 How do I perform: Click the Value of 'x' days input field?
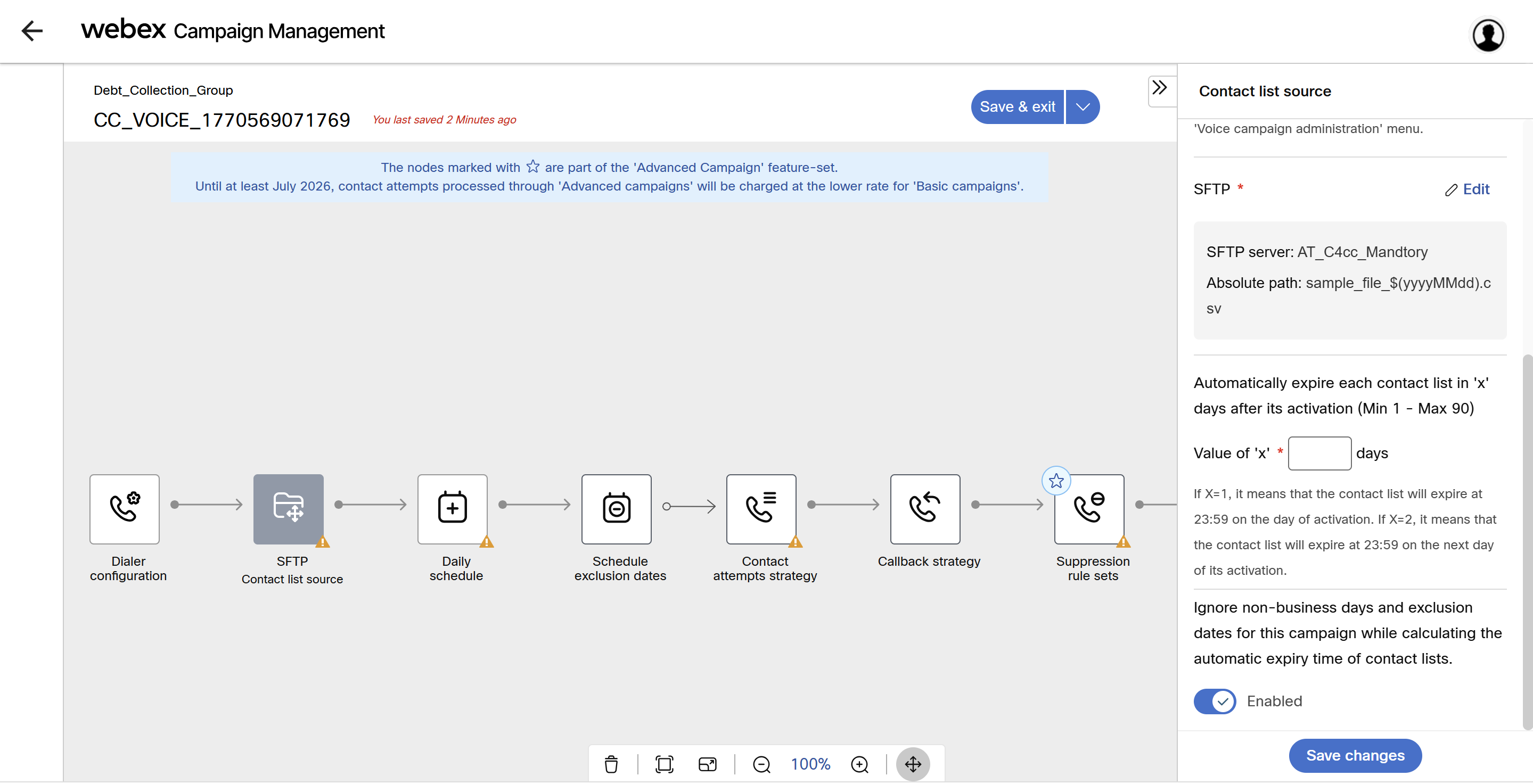click(1319, 453)
